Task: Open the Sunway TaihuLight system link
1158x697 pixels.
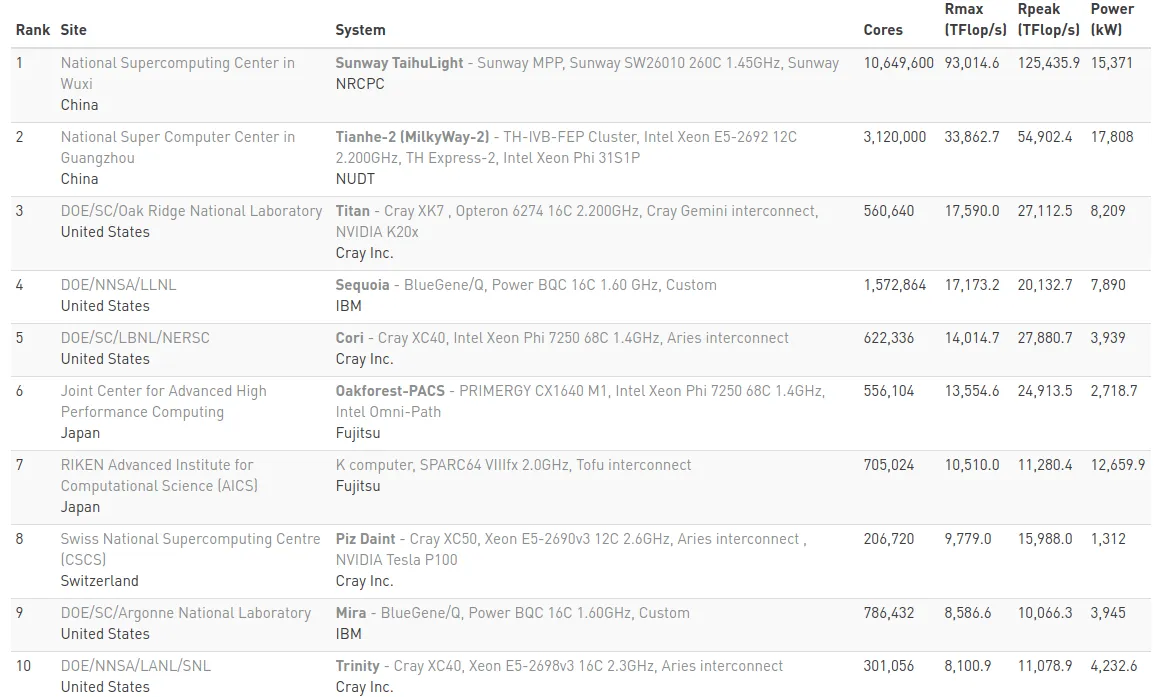Action: [x=399, y=63]
